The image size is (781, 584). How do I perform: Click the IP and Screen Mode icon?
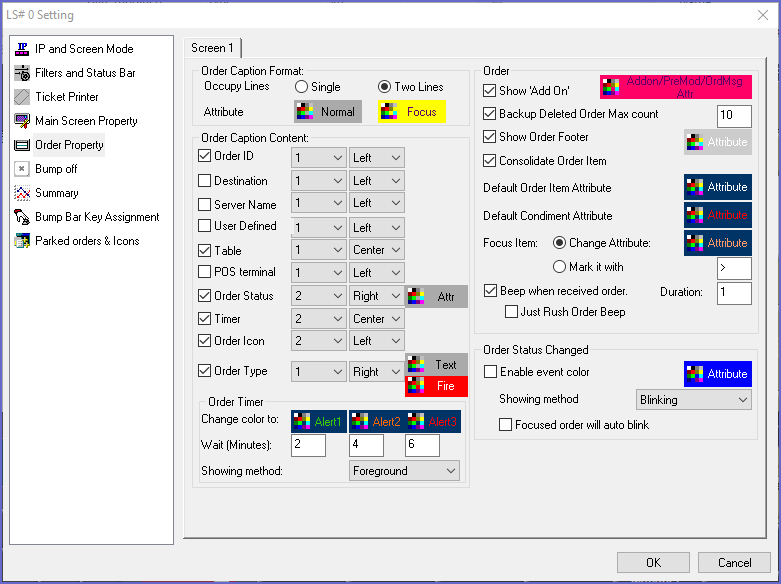(x=22, y=49)
